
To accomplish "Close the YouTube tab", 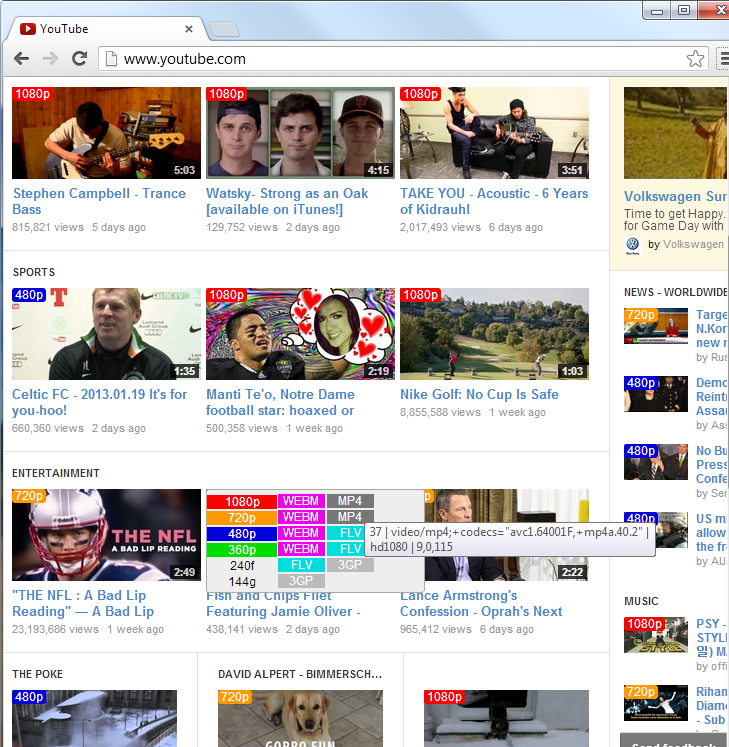I will (189, 29).
